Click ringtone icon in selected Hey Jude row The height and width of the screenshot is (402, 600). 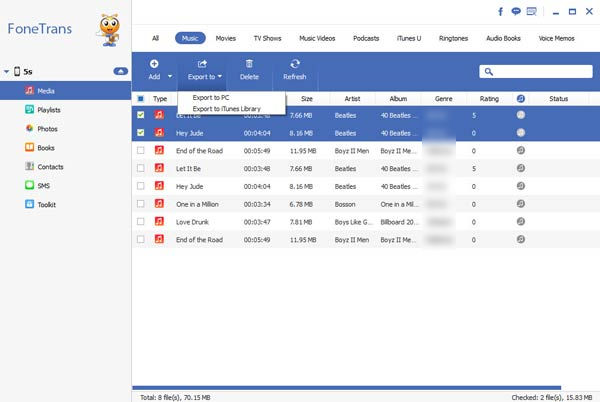pos(521,133)
